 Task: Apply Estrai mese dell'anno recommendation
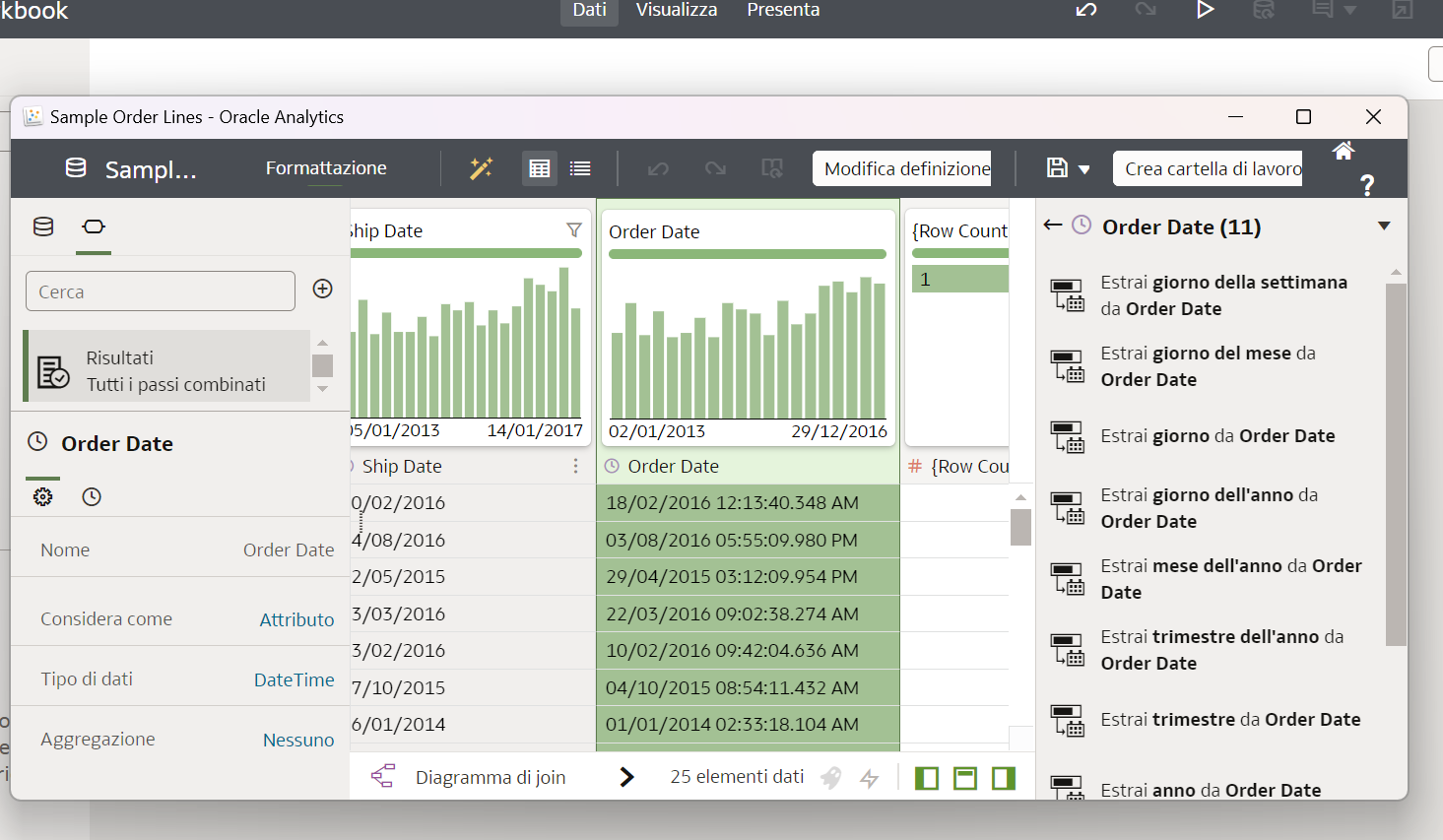click(1212, 579)
